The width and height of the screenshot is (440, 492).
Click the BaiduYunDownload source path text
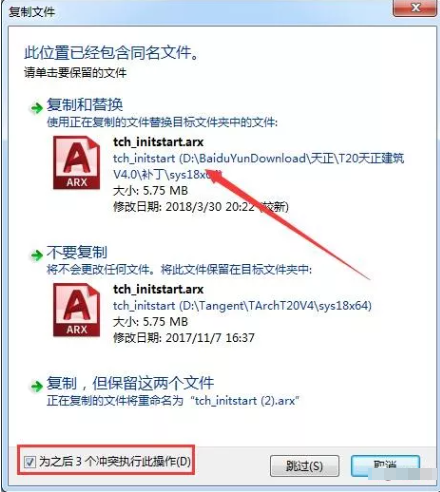coord(258,166)
